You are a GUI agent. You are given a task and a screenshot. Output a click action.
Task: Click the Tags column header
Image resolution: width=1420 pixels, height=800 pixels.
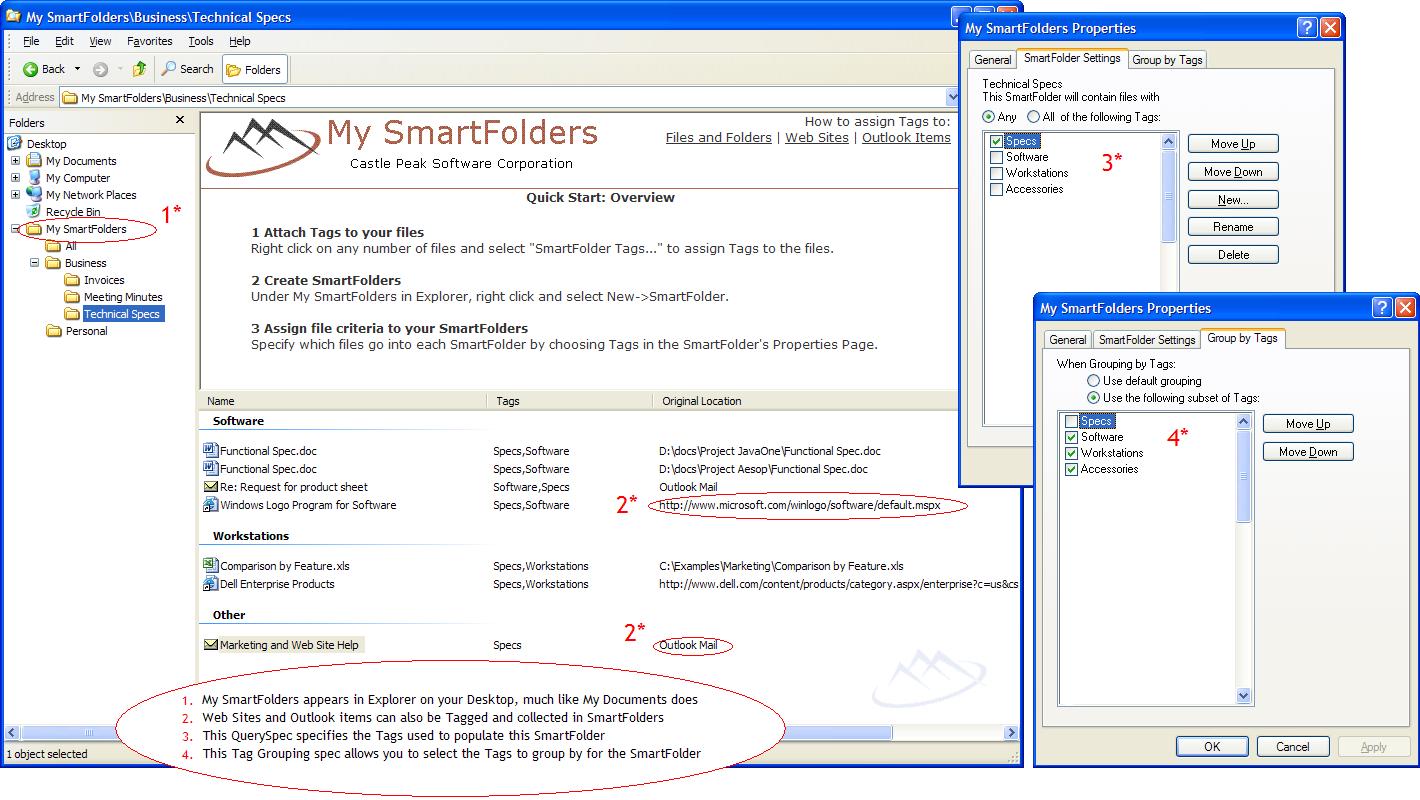570,401
